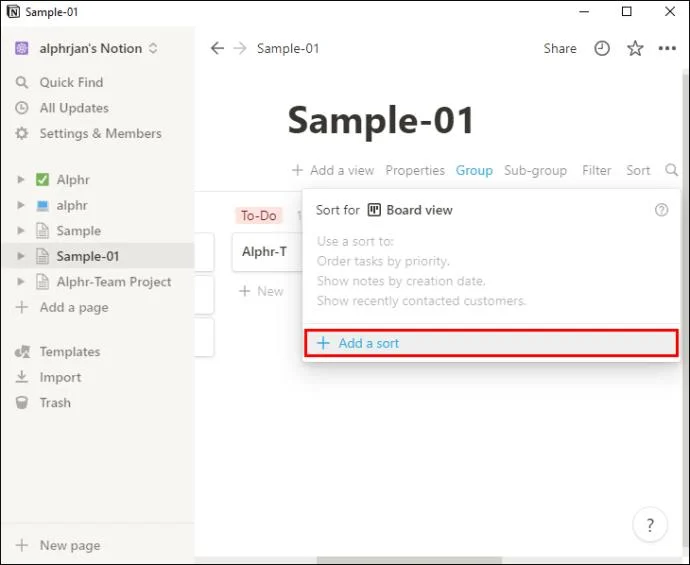Open the floating help button
The height and width of the screenshot is (565, 690).
[650, 525]
